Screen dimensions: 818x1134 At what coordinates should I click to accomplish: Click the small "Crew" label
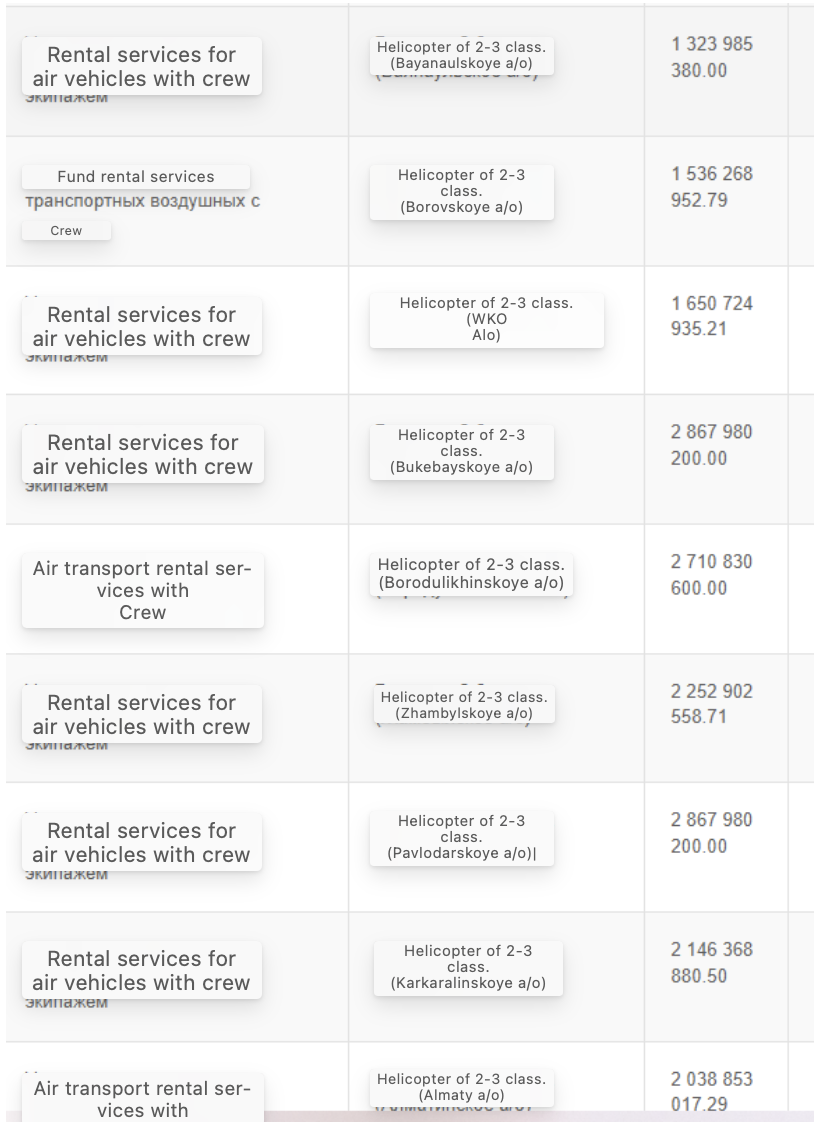[x=66, y=231]
